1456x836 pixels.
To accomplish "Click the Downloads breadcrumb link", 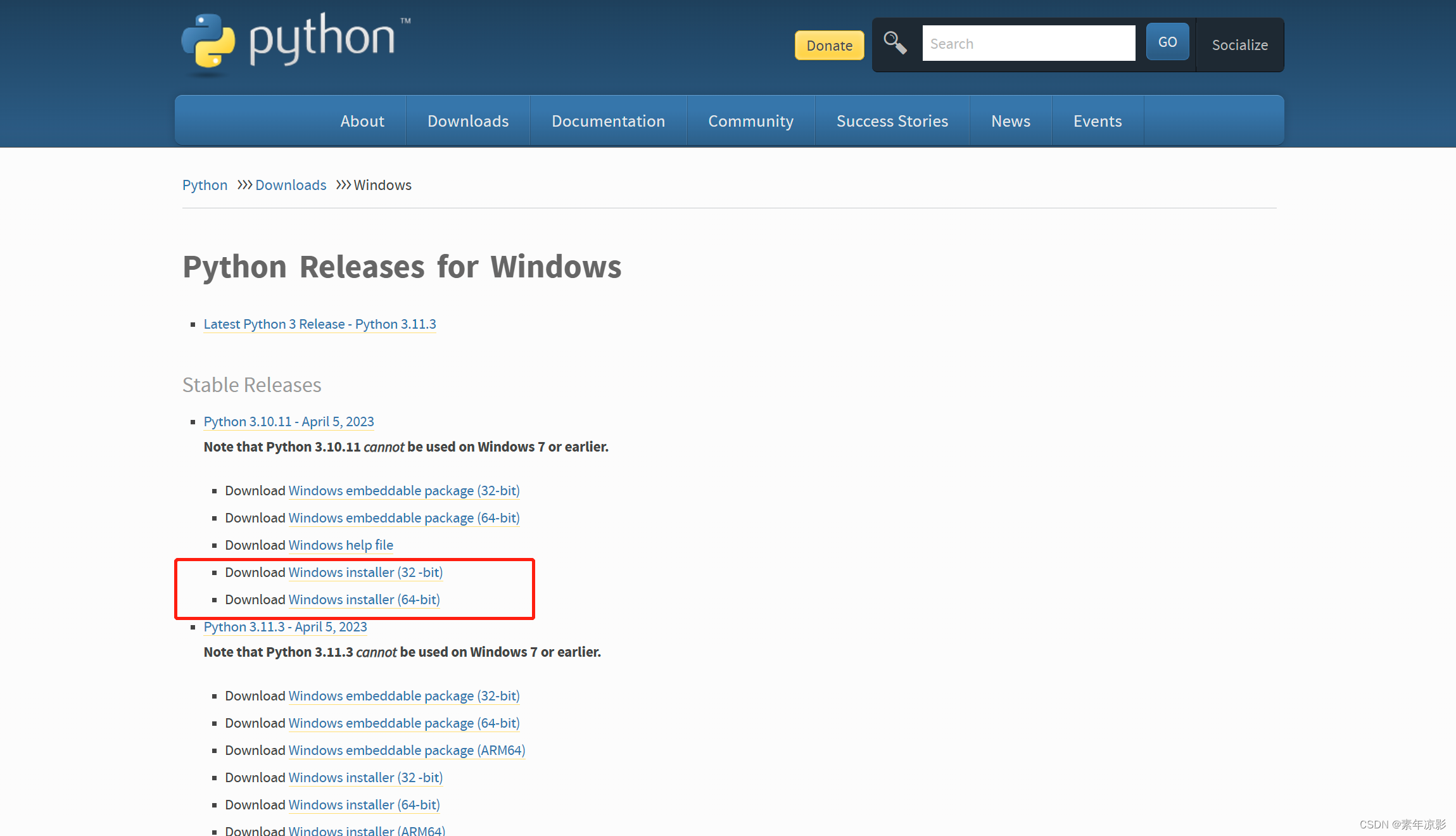I will point(291,185).
